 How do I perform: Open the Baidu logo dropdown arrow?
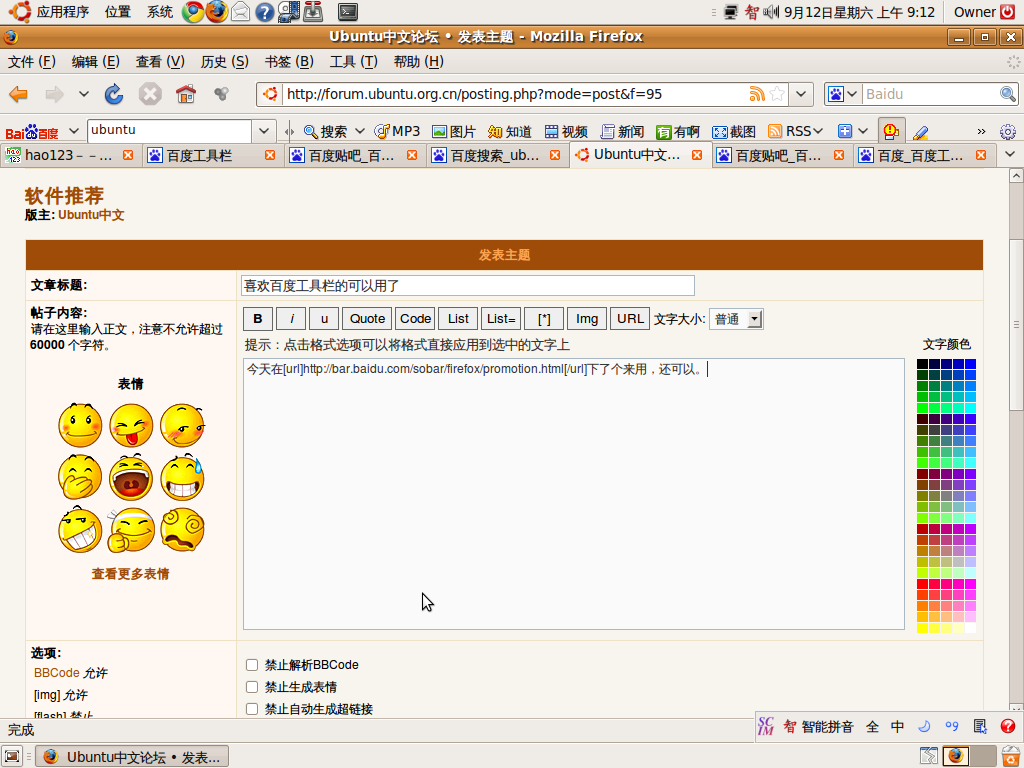pos(74,131)
